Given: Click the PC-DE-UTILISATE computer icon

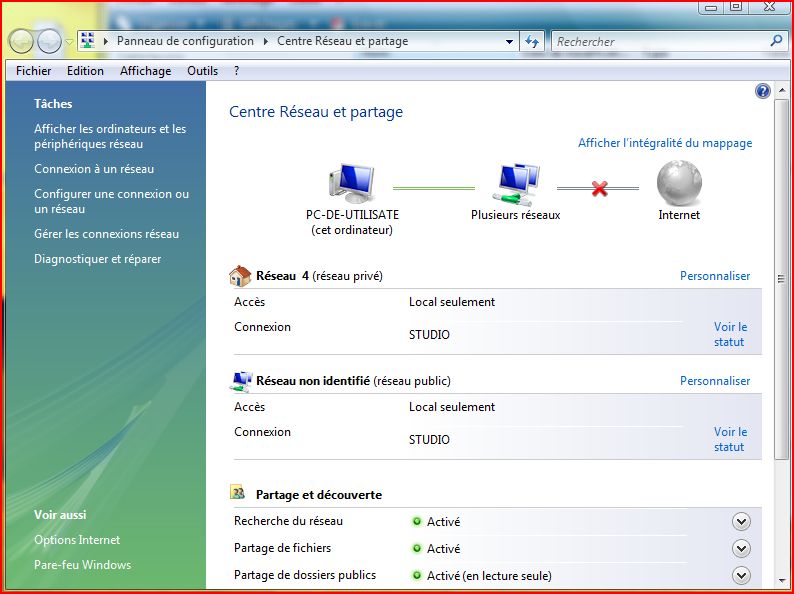Looking at the screenshot, I should [x=351, y=185].
